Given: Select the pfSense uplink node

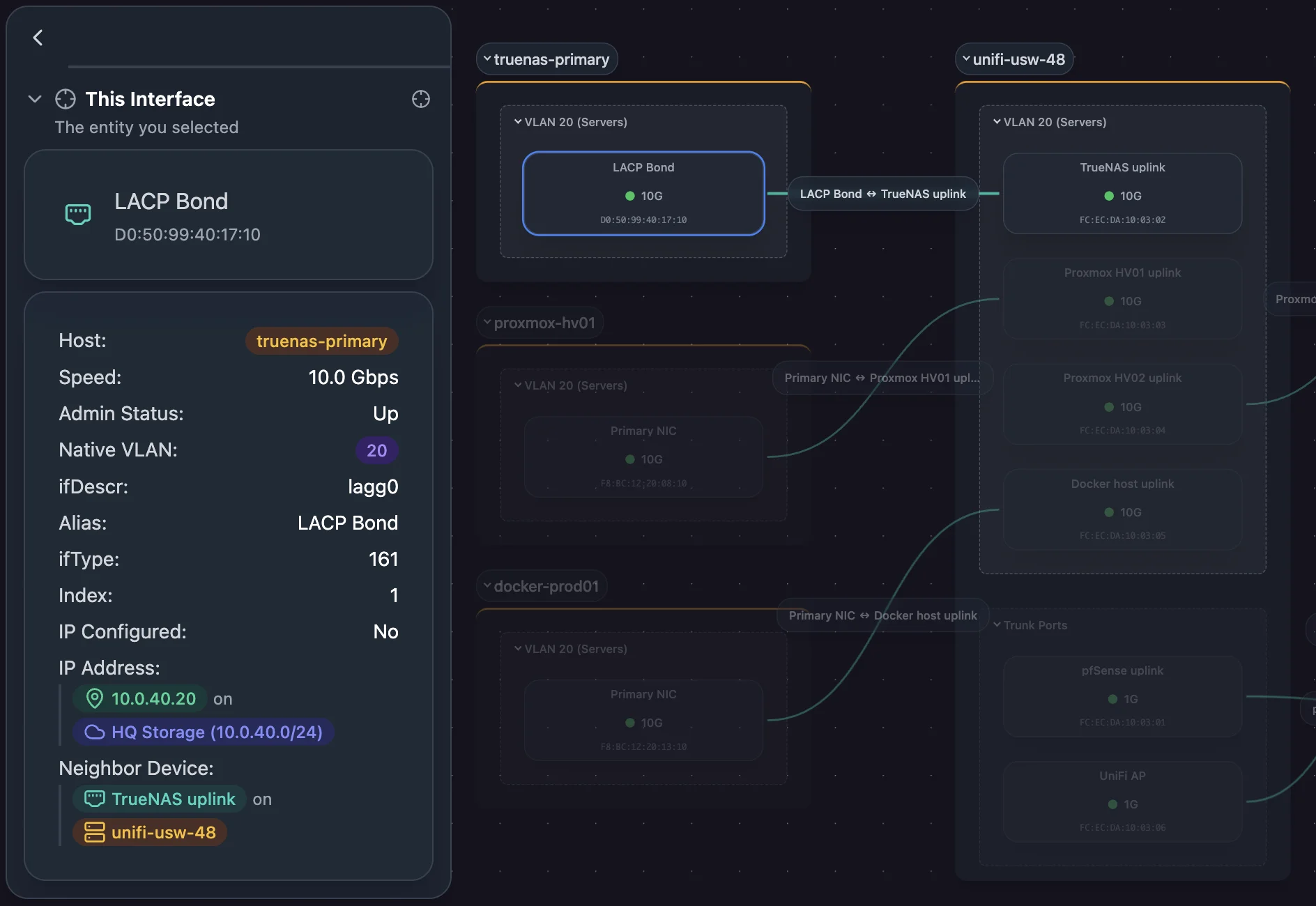Looking at the screenshot, I should click(x=1122, y=696).
